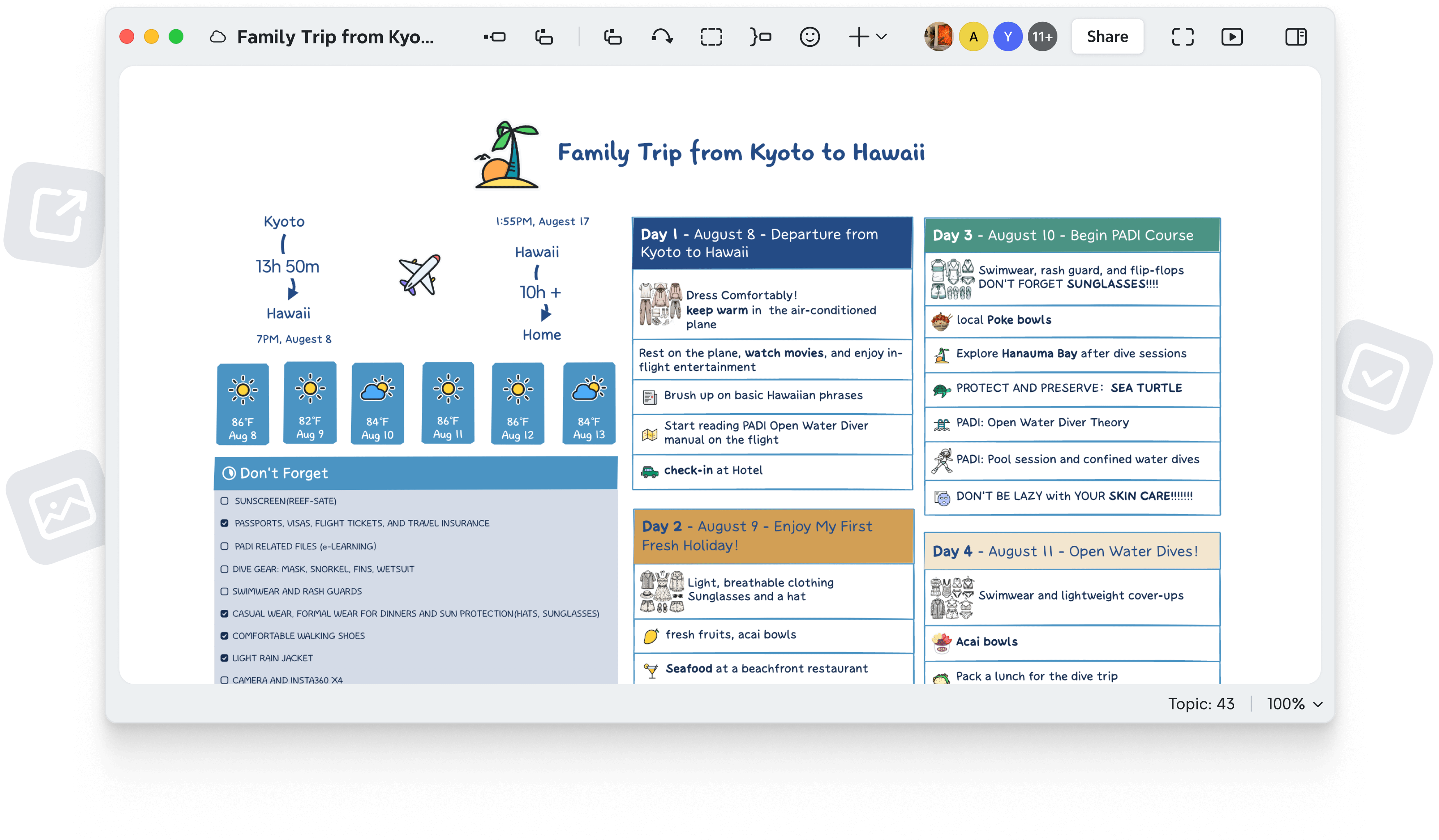The height and width of the screenshot is (840, 1439).
Task: Insert a new topic
Action: click(x=494, y=37)
